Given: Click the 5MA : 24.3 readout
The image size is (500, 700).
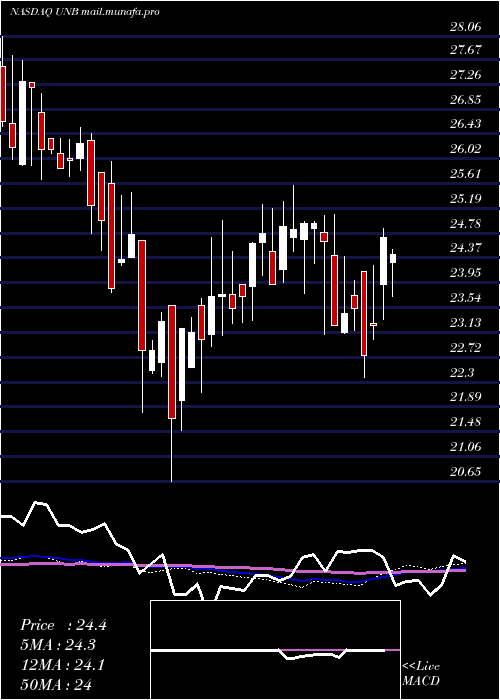Looking at the screenshot, I should click(x=58, y=645).
